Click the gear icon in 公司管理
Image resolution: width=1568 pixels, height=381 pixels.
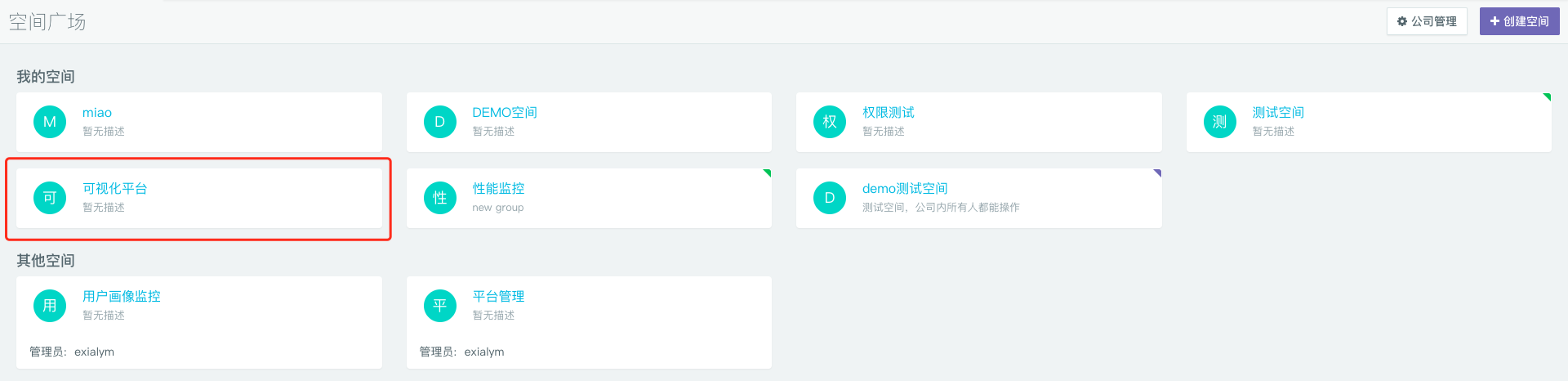point(1402,21)
